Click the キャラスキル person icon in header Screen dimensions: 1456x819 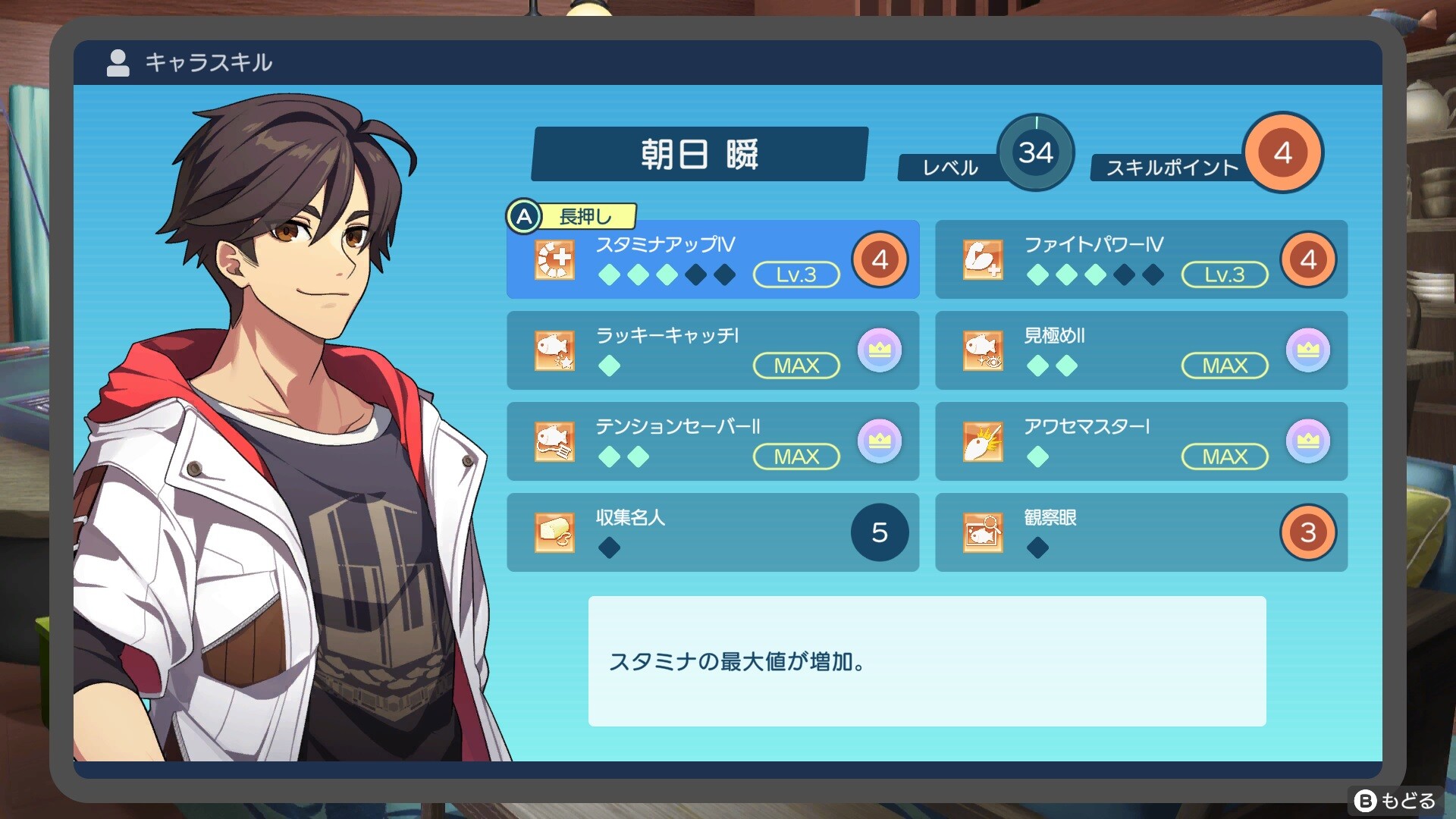click(x=118, y=63)
